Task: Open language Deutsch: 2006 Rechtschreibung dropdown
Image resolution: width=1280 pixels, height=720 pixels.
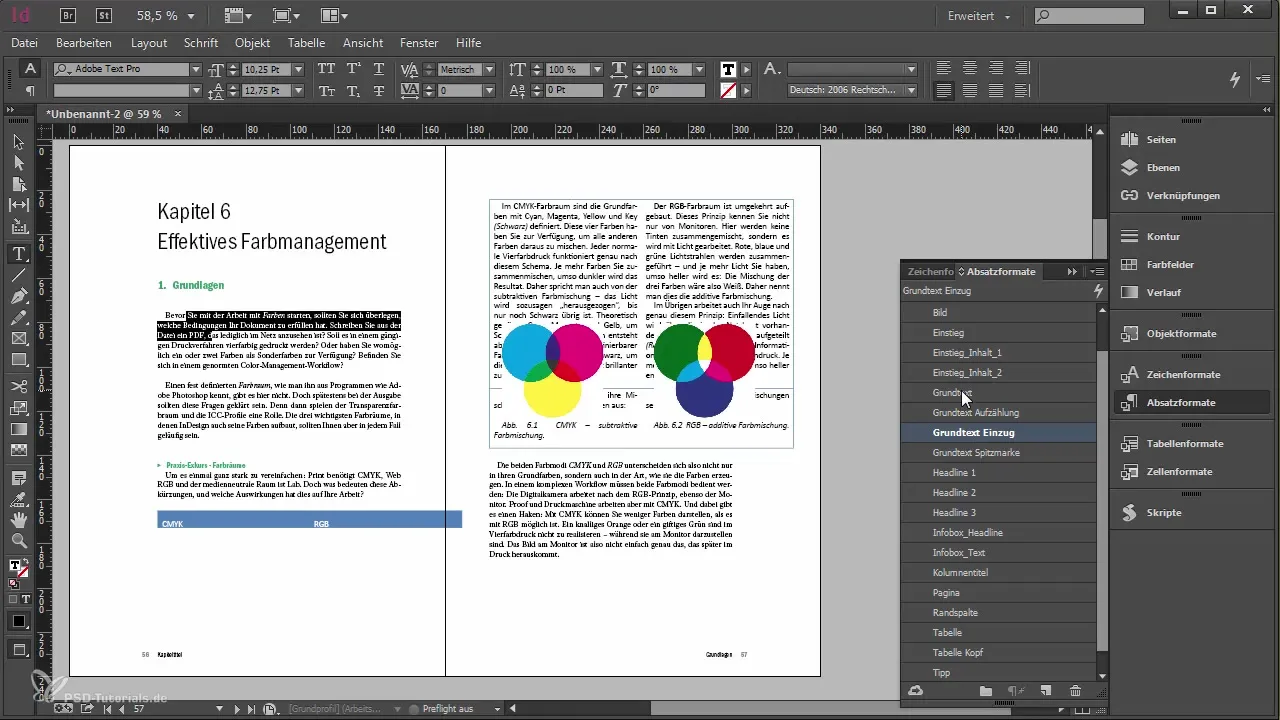Action: click(910, 90)
